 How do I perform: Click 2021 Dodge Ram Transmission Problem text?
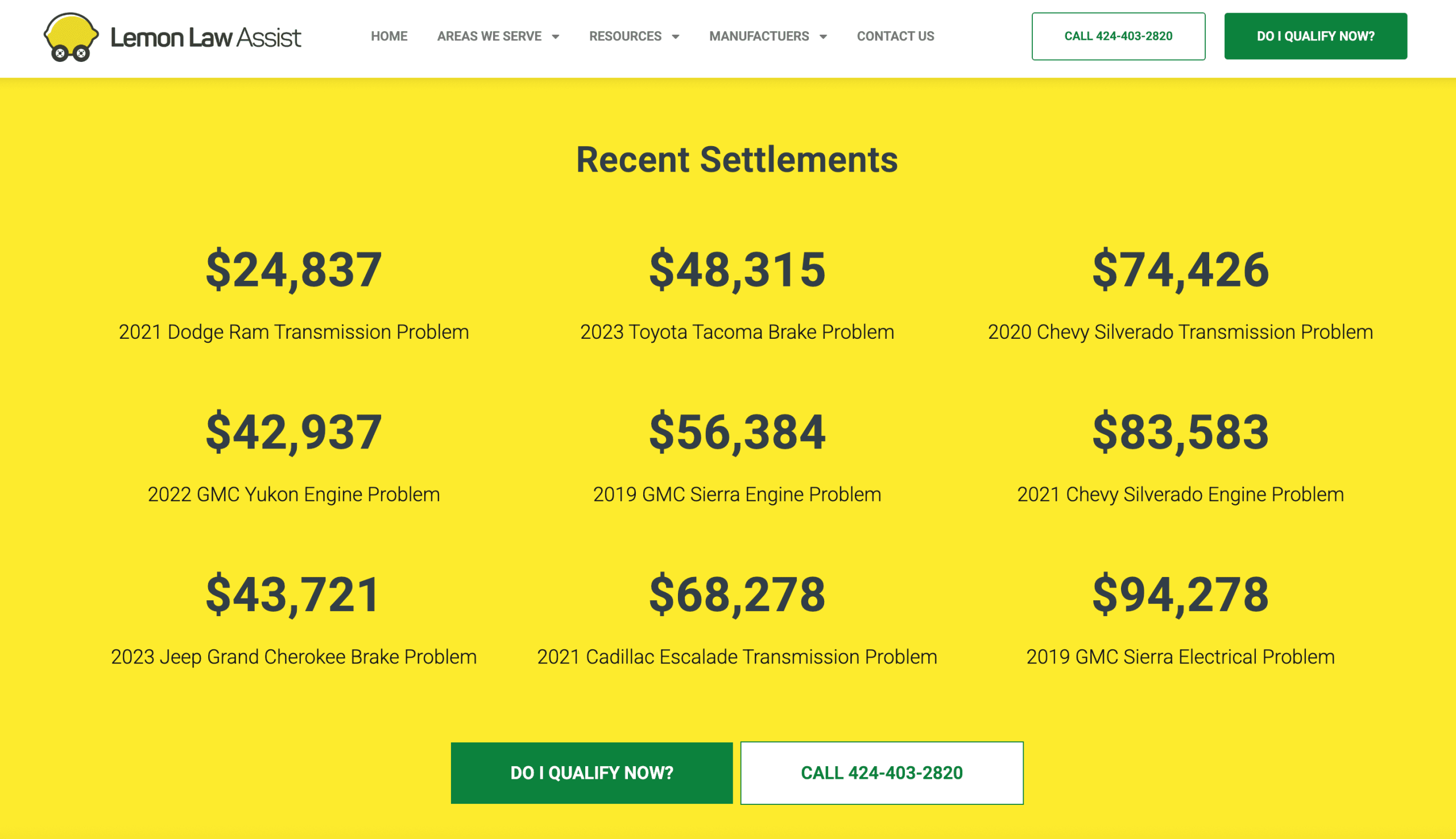(293, 332)
